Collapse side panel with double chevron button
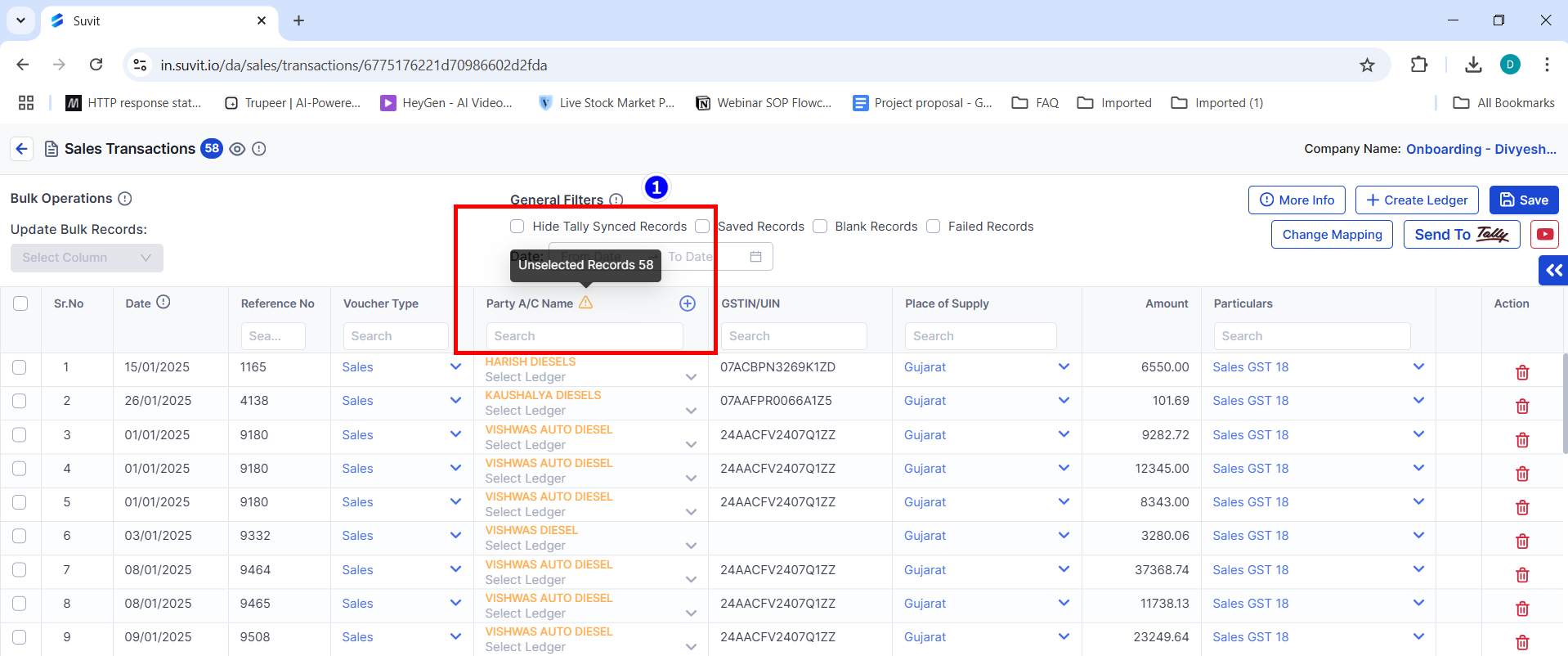 click(x=1553, y=270)
